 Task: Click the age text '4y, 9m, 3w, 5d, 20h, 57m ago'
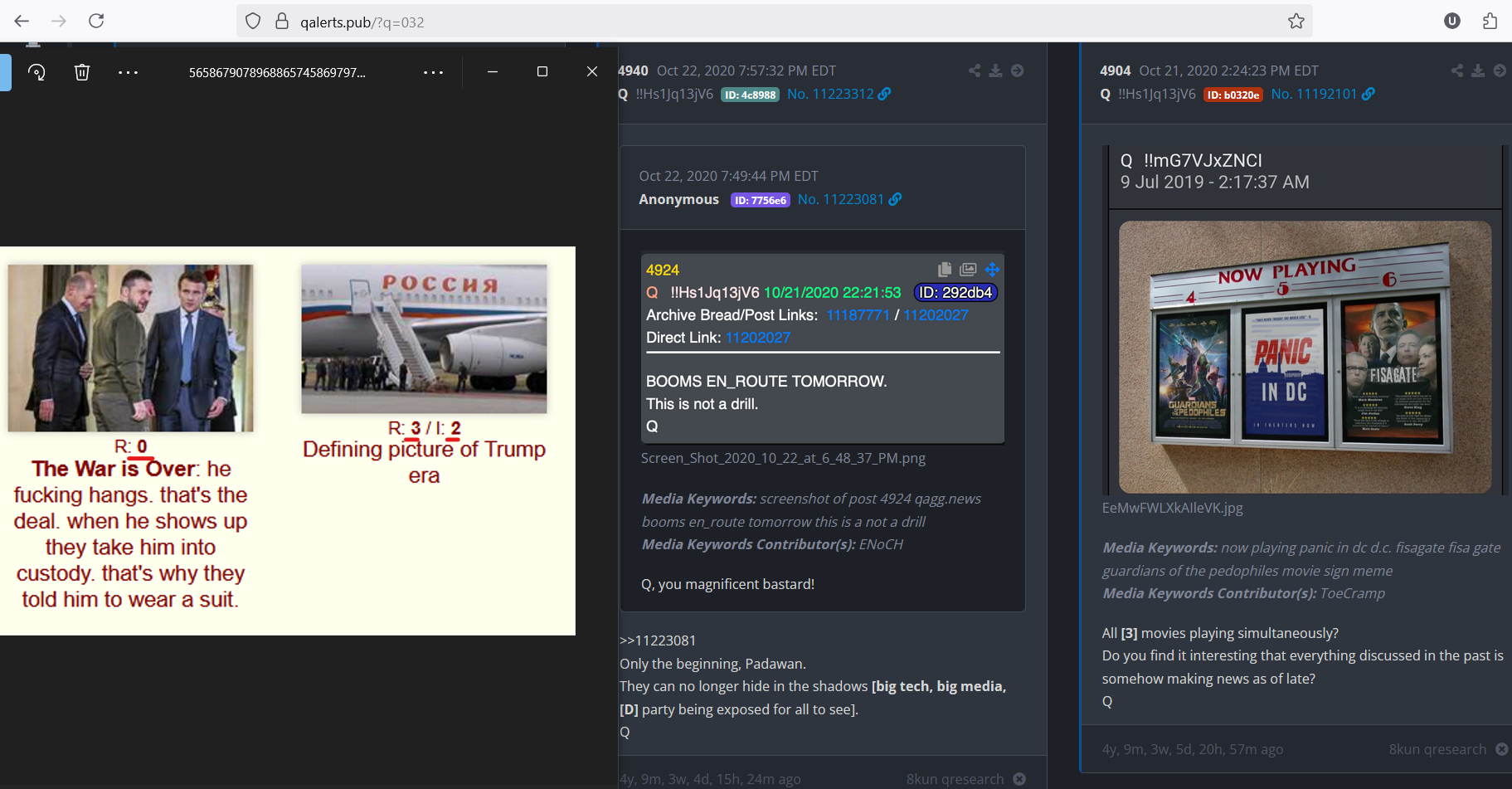(1193, 749)
